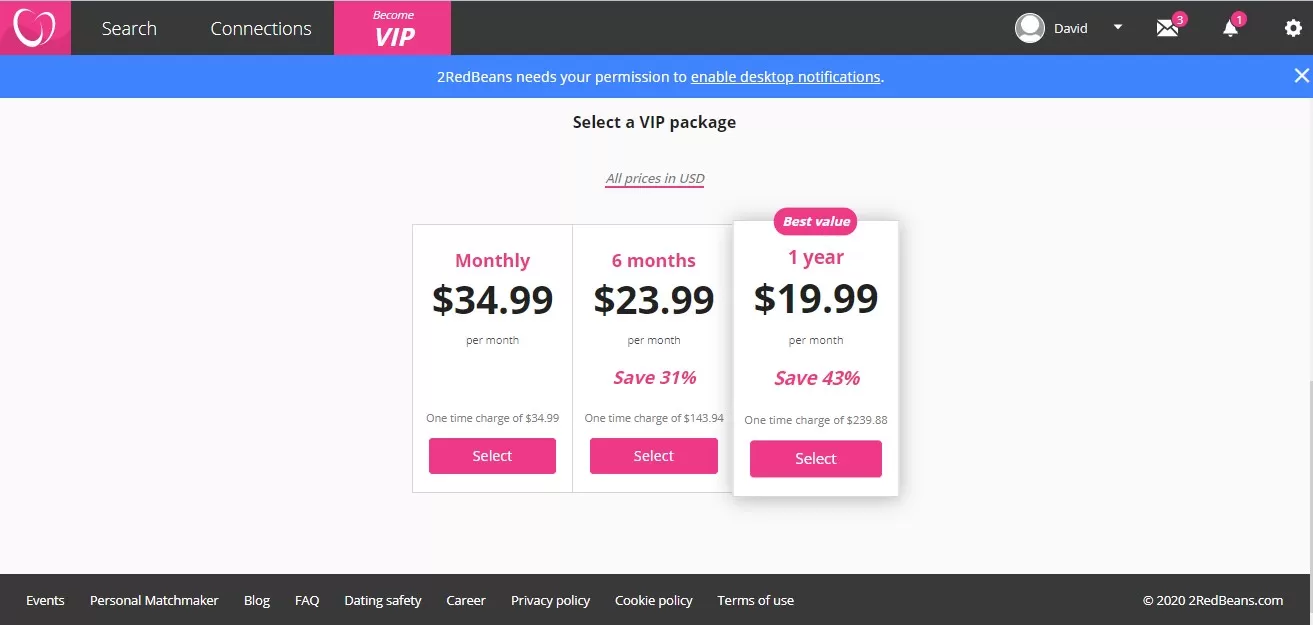Go to the Search tab
This screenshot has width=1313, height=625.
tap(129, 28)
